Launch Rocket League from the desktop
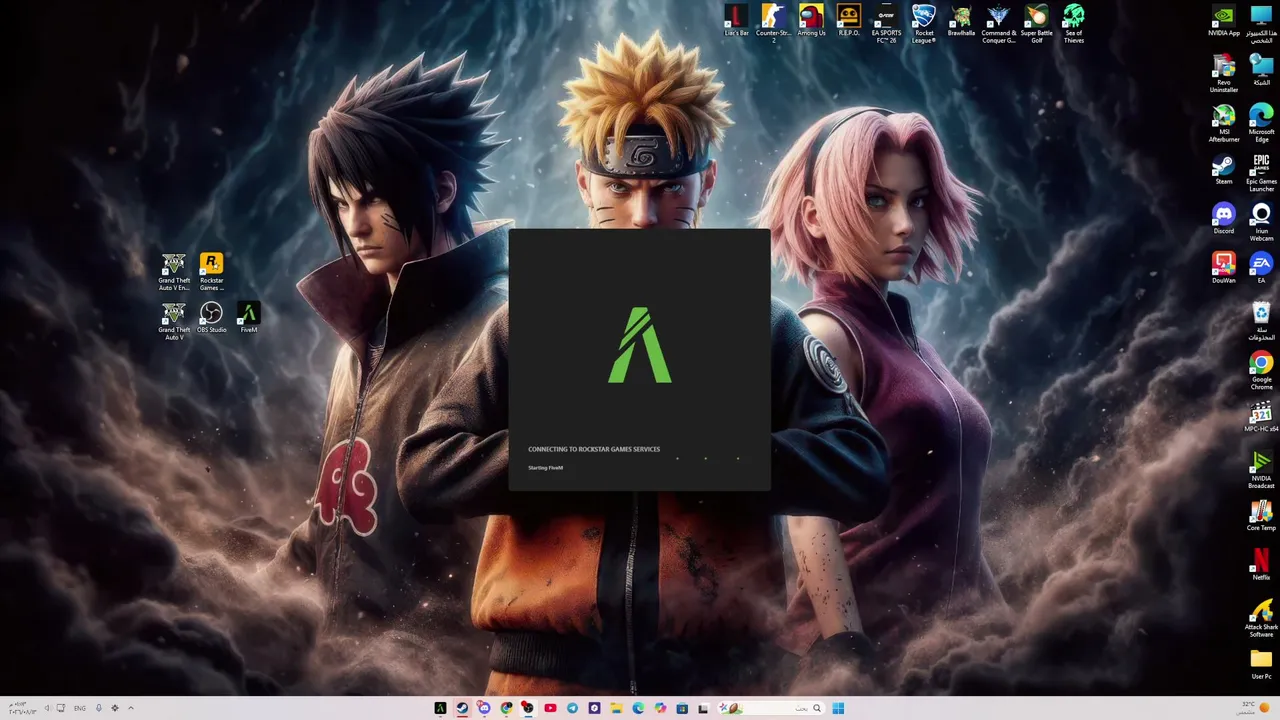This screenshot has height=720, width=1280. (924, 24)
